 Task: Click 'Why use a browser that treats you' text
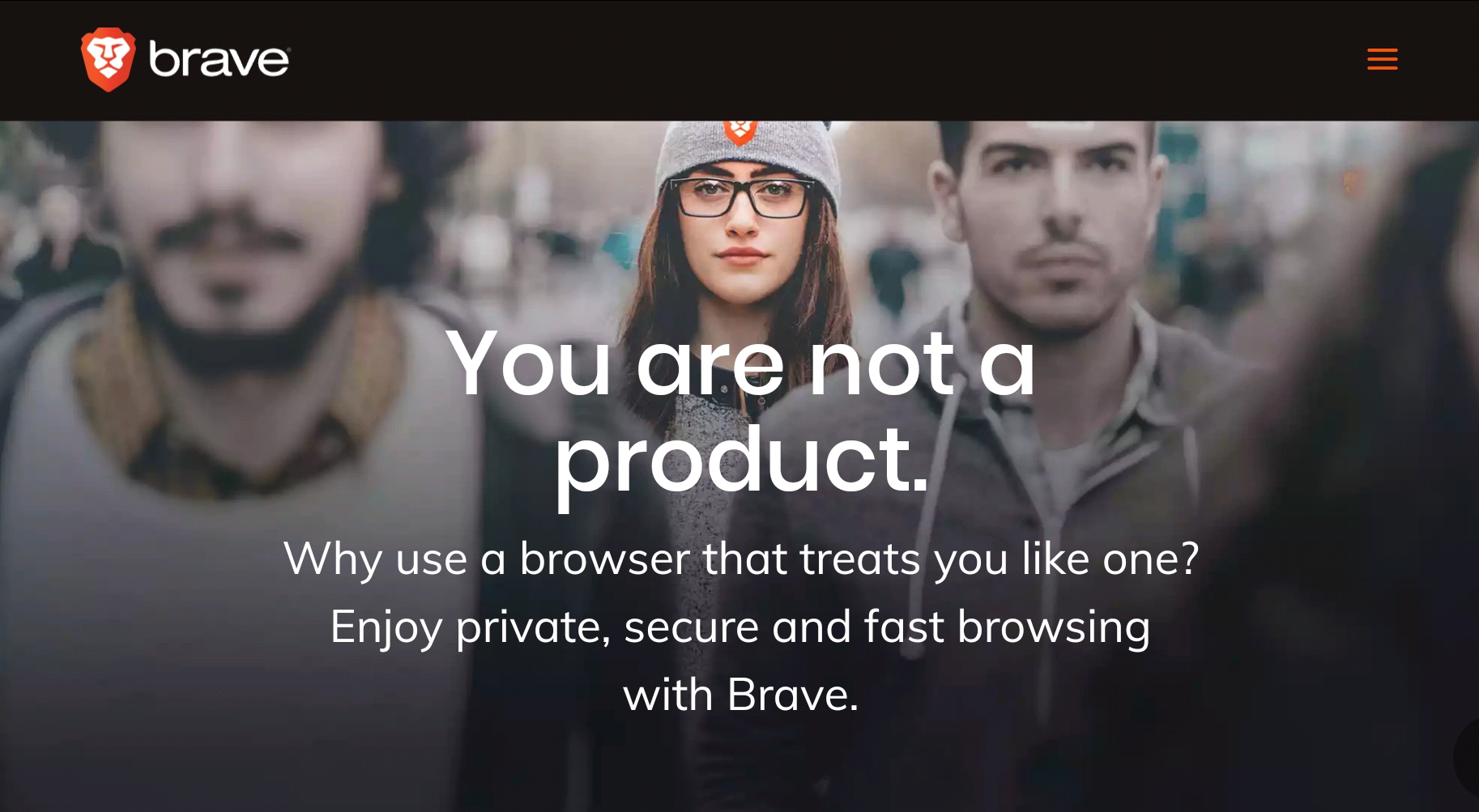coord(646,559)
